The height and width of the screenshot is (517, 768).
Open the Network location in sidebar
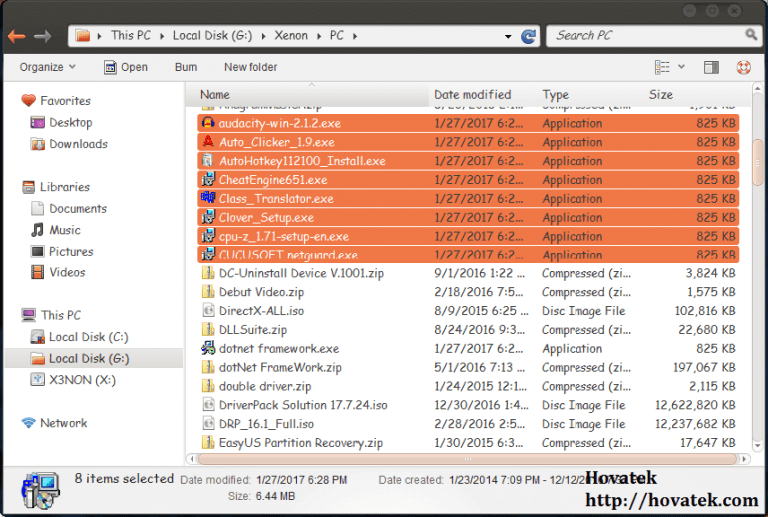point(63,423)
